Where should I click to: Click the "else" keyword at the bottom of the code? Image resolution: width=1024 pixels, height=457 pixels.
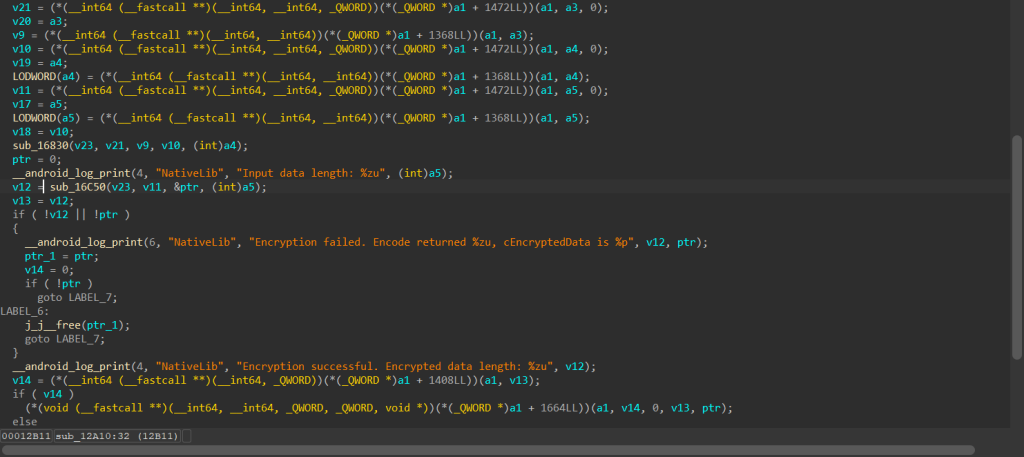pyautogui.click(x=25, y=422)
